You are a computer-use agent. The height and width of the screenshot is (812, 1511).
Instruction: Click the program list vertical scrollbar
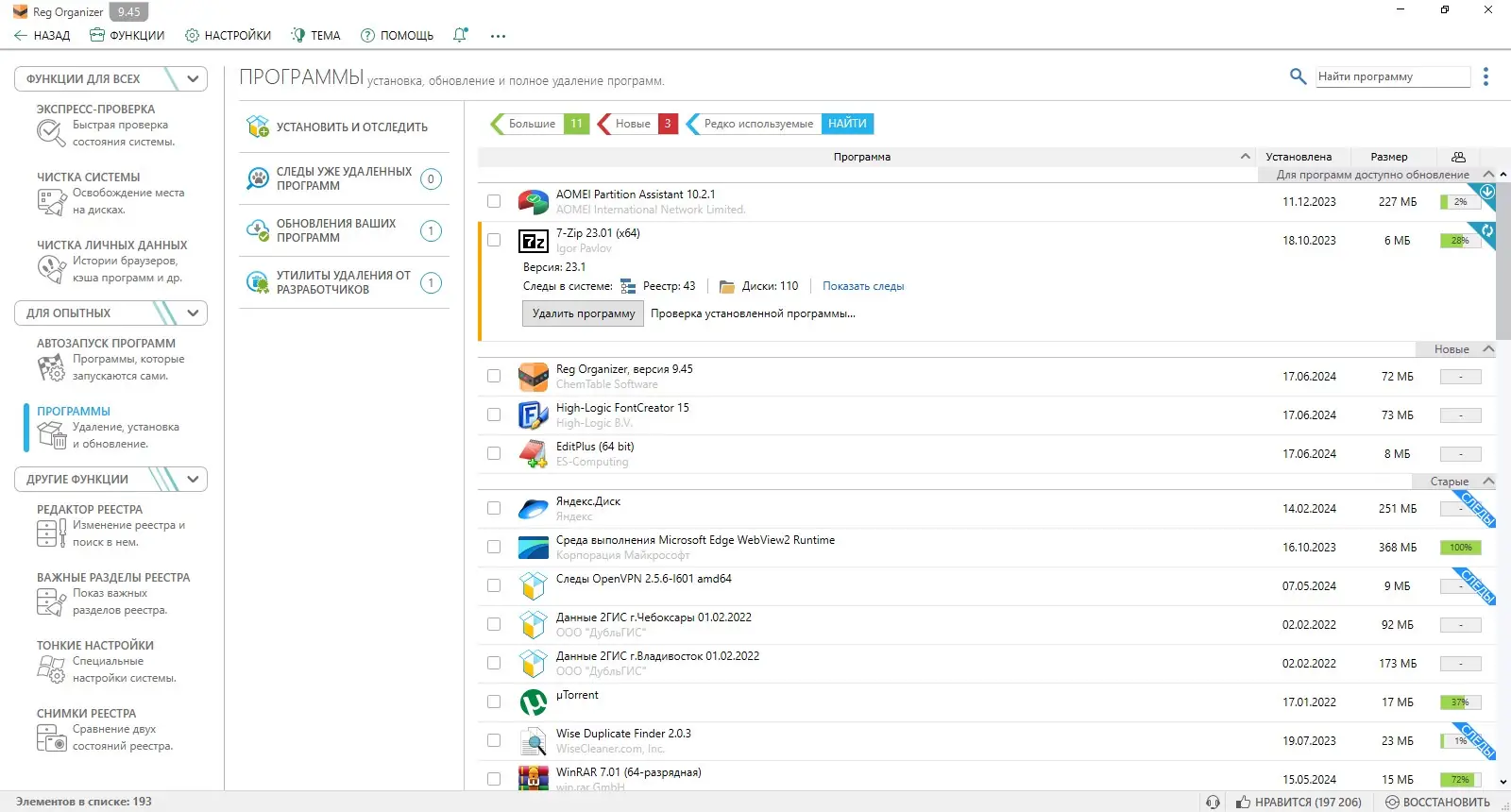[x=1503, y=260]
